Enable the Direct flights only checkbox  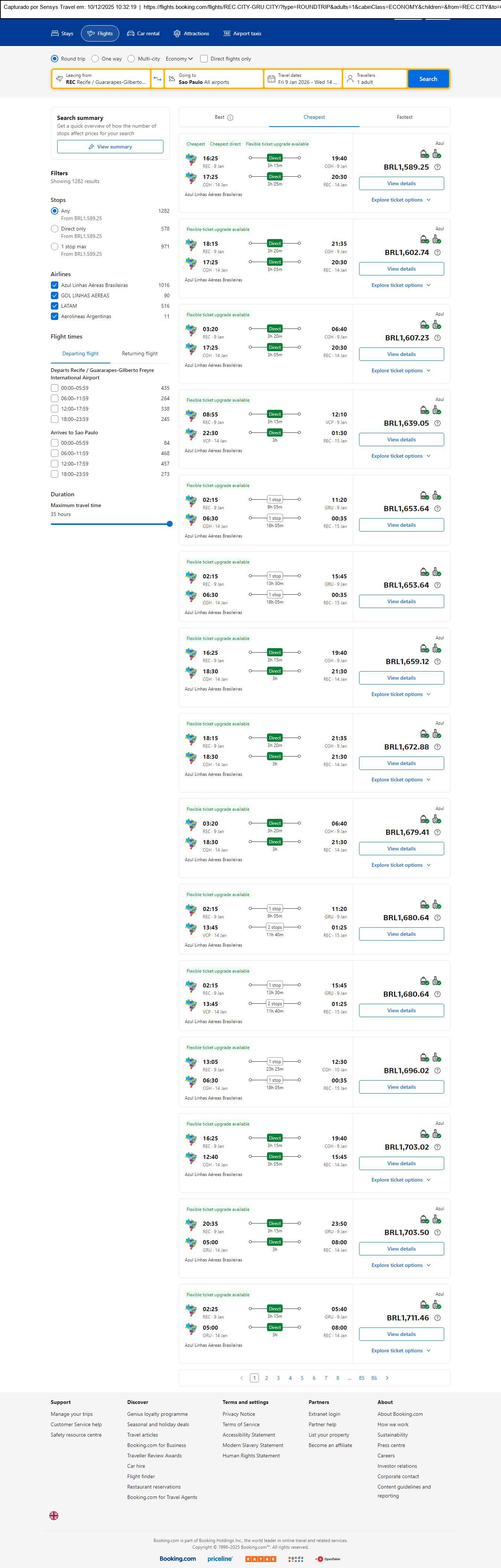tap(204, 59)
